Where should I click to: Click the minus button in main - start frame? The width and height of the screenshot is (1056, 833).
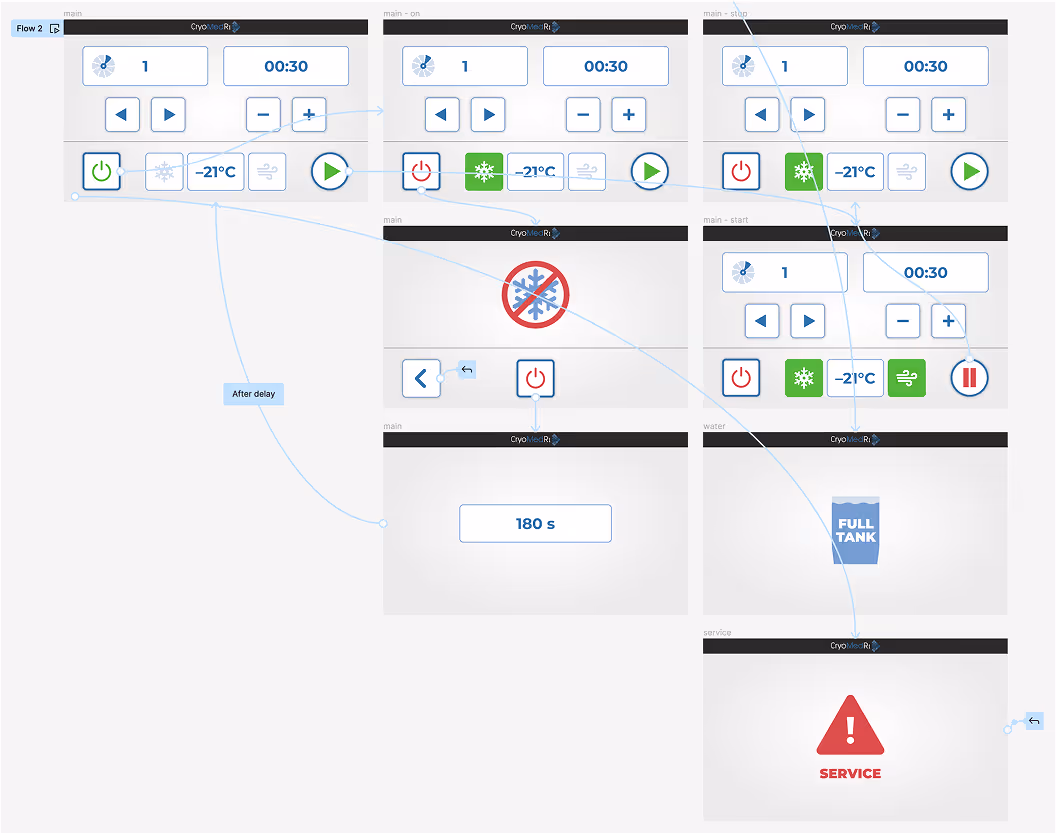903,321
